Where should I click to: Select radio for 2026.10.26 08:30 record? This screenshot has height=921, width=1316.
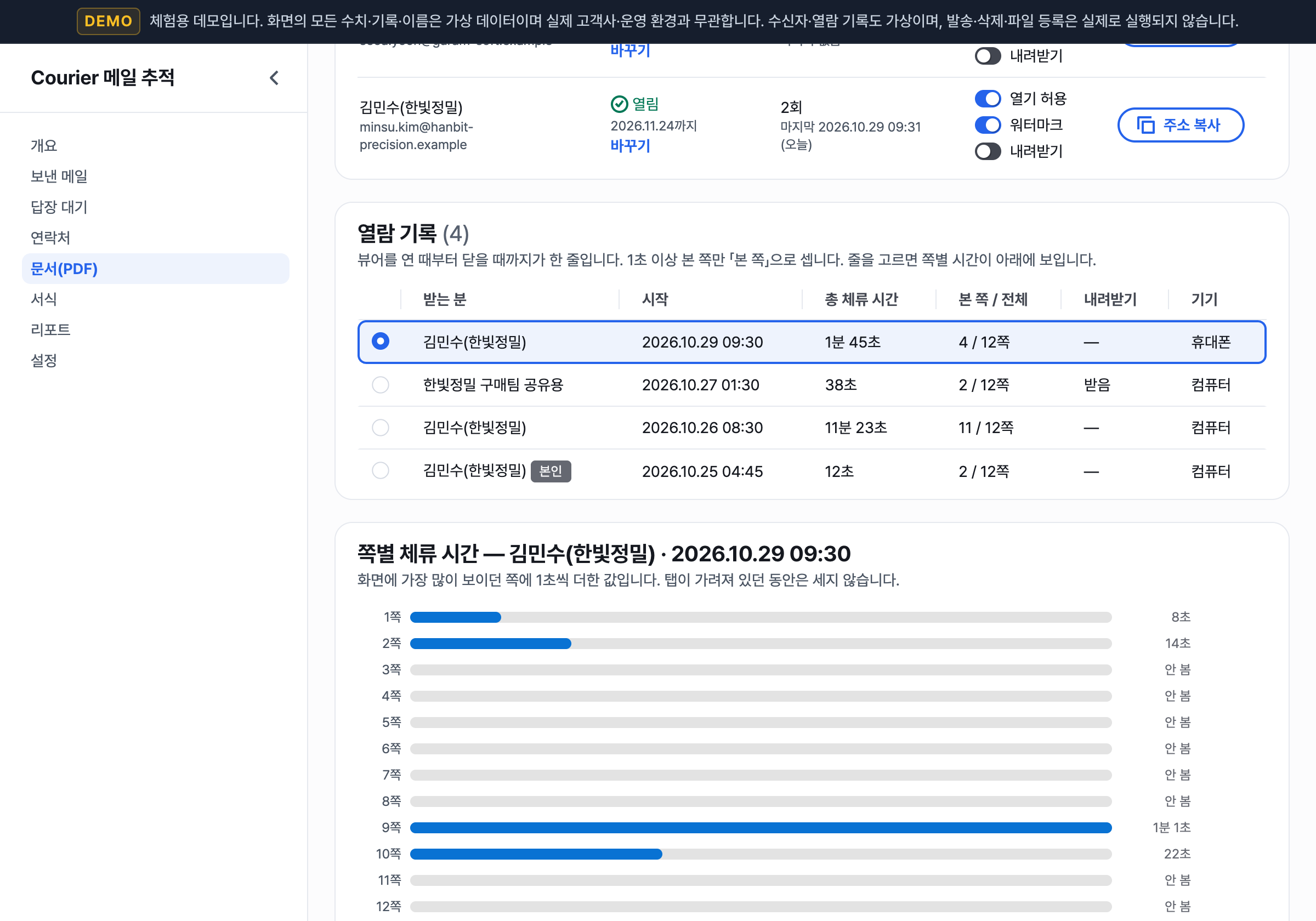pyautogui.click(x=380, y=428)
